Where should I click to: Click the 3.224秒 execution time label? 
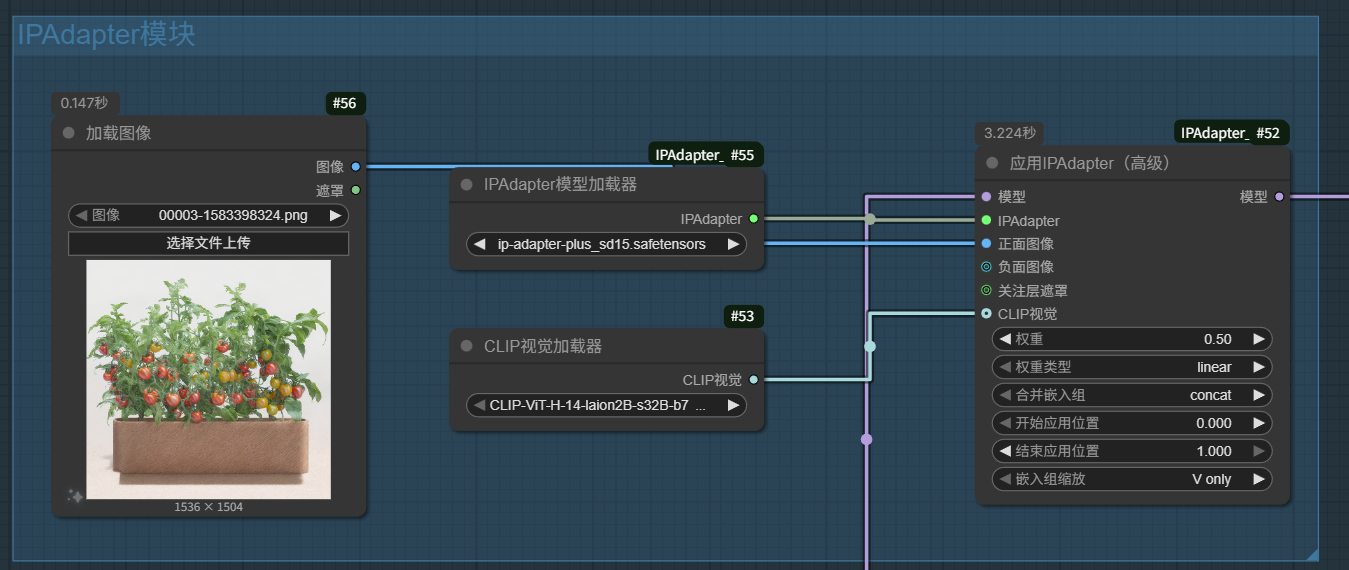[x=1010, y=133]
